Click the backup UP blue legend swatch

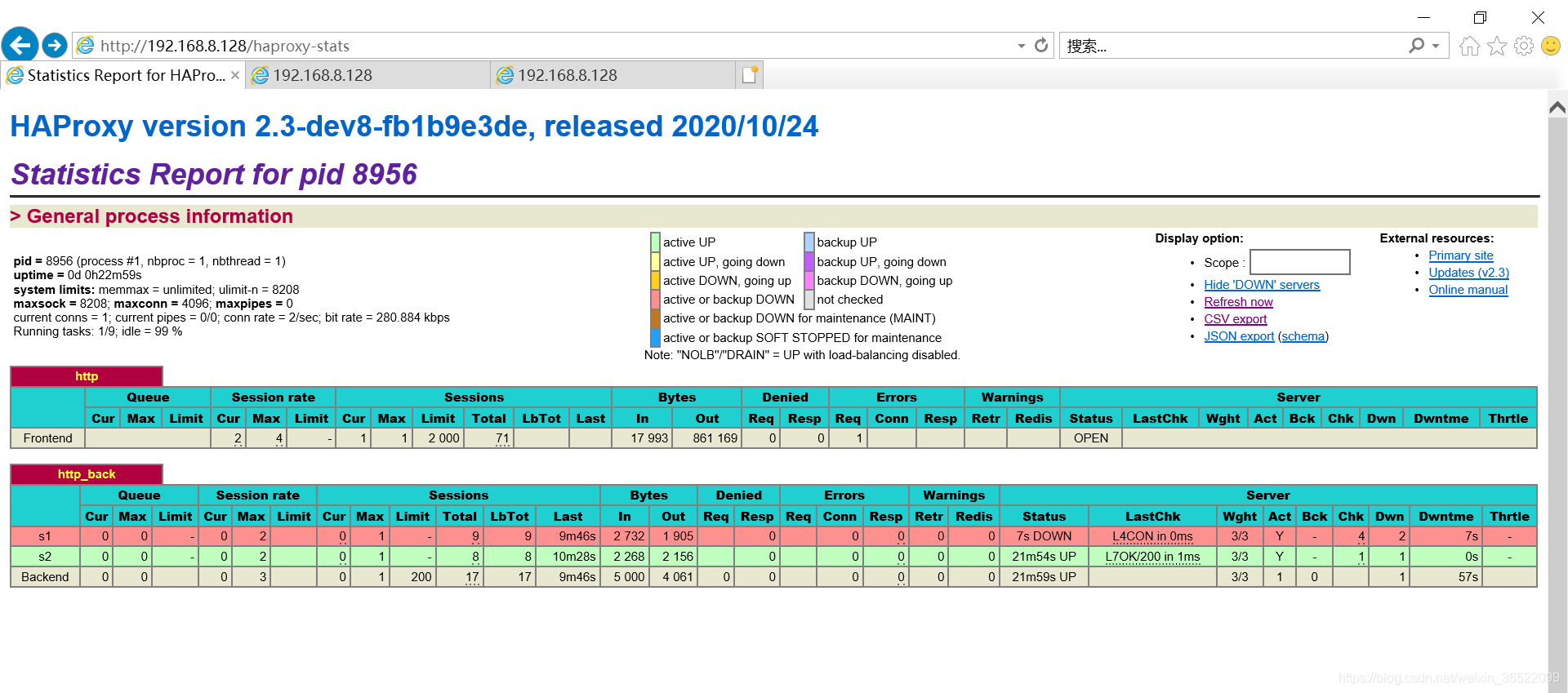pyautogui.click(x=809, y=242)
